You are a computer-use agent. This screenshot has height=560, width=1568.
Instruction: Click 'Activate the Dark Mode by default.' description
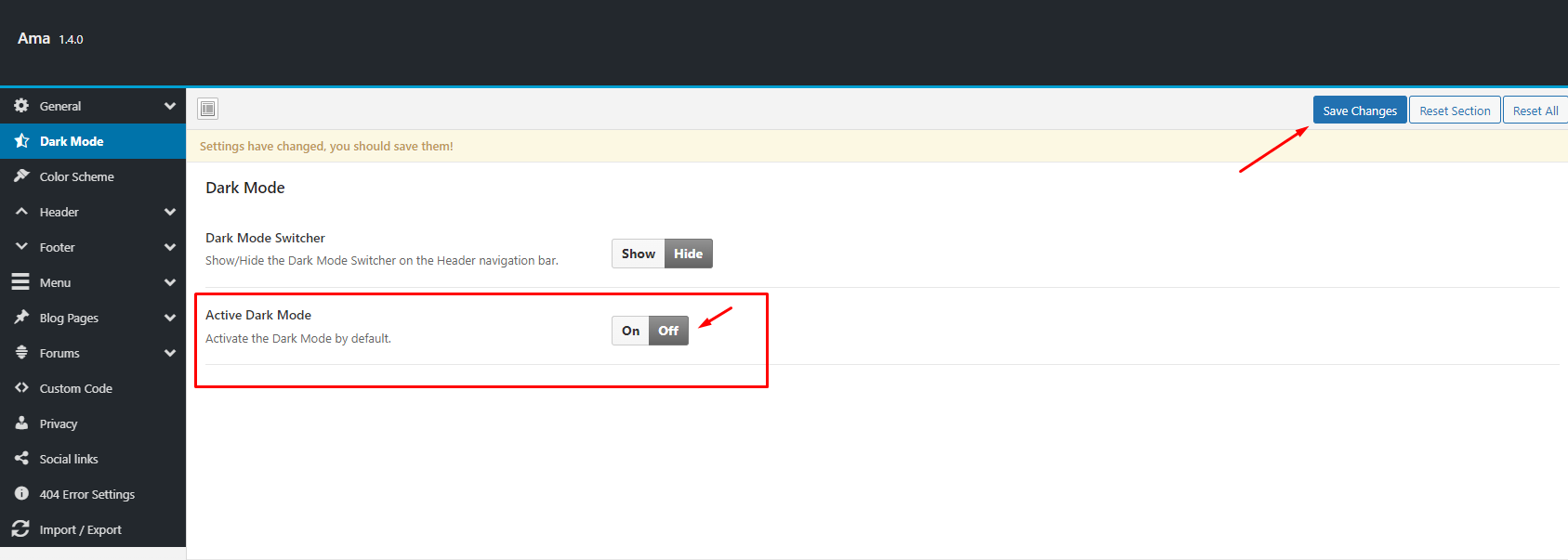click(x=298, y=338)
